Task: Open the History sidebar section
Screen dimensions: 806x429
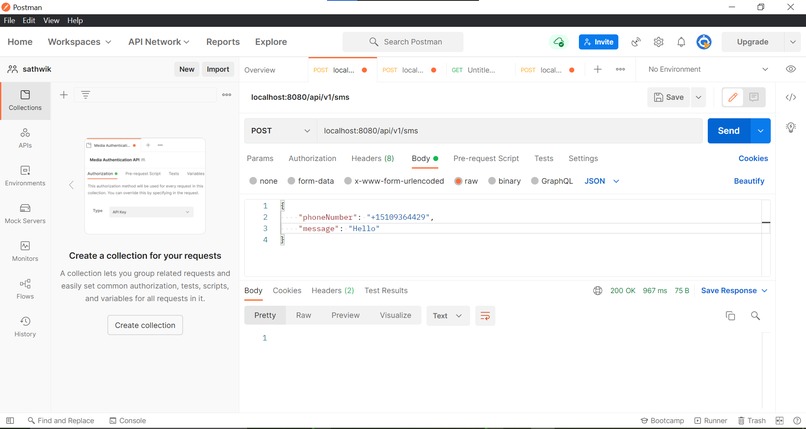Action: (x=25, y=327)
